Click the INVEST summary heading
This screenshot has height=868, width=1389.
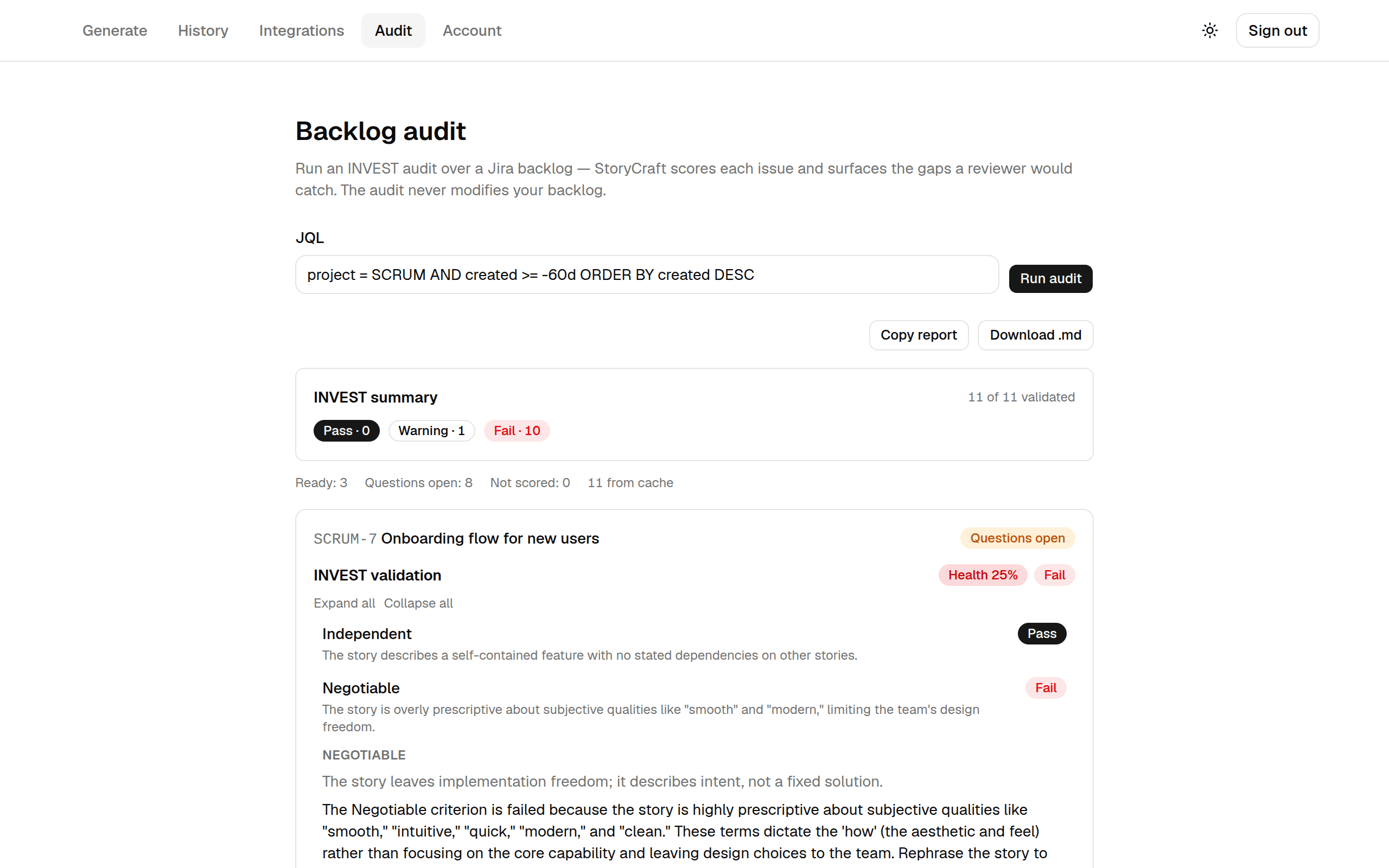(x=375, y=397)
